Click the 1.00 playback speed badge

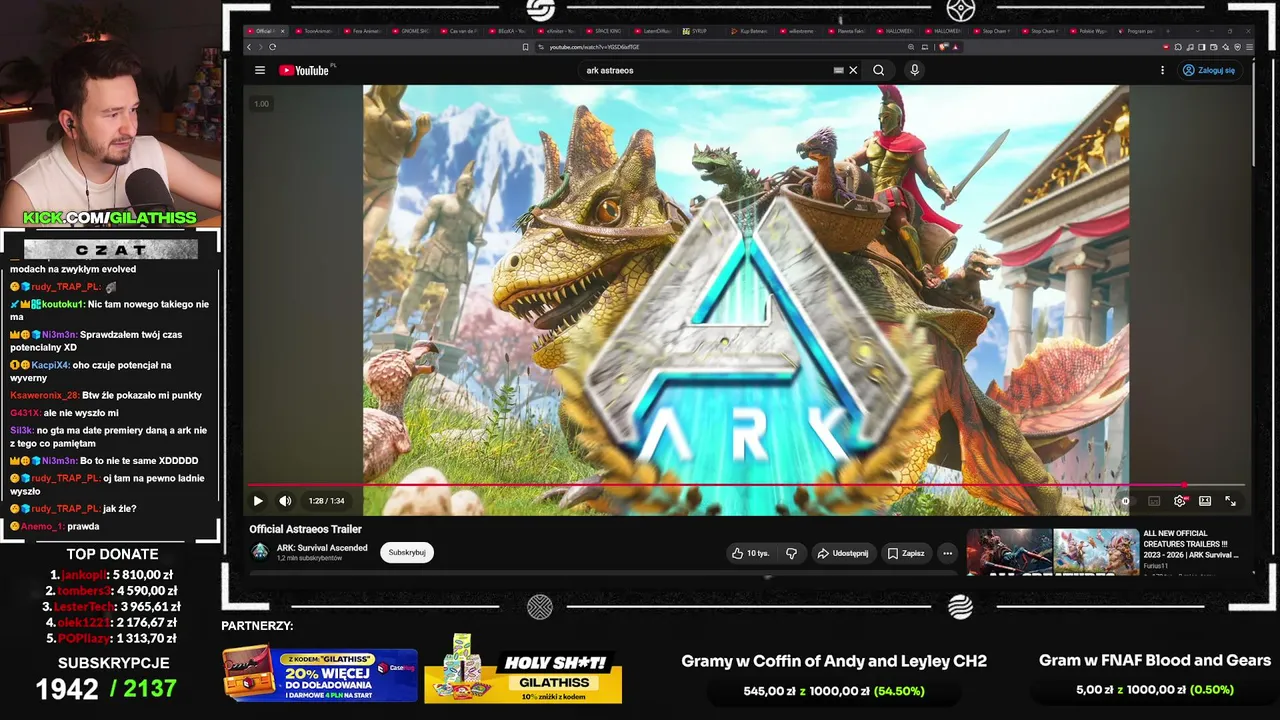[x=261, y=104]
